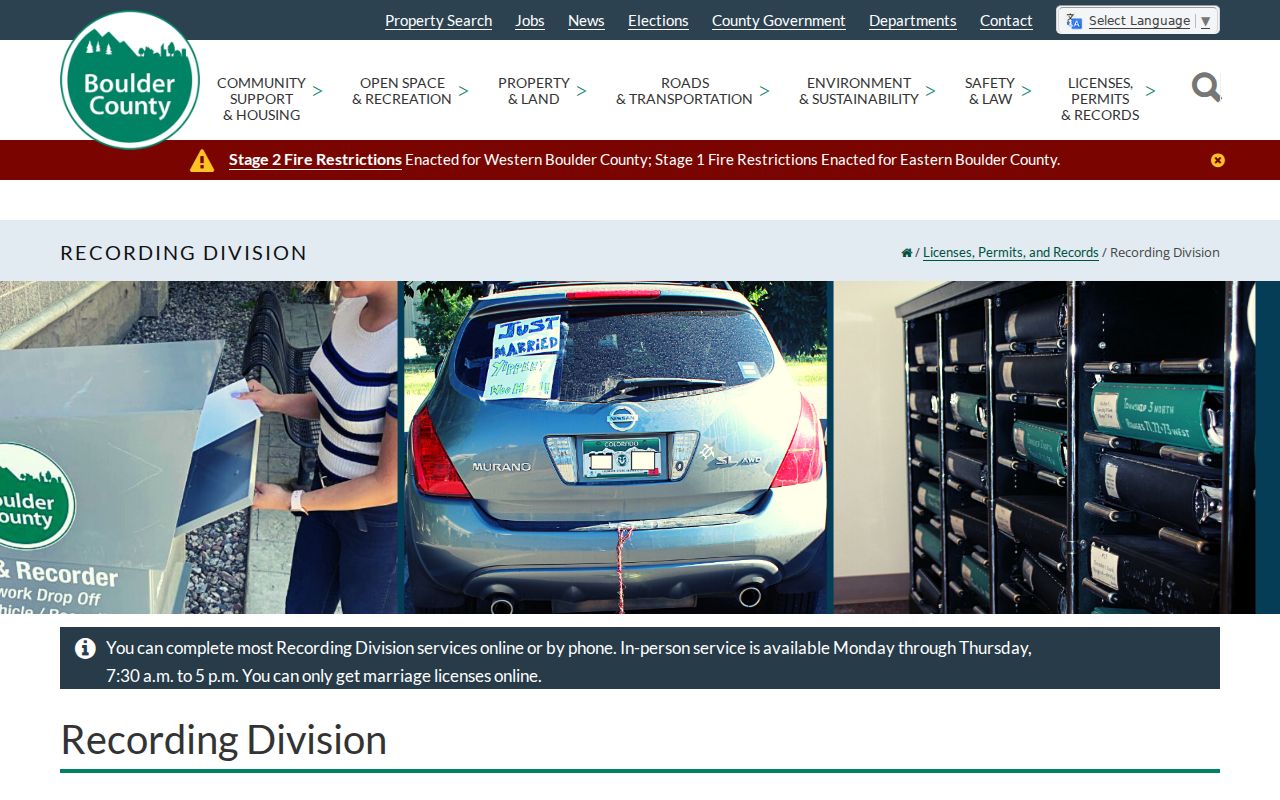The image size is (1280, 800).
Task: Click the Google Translate icon
Action: [x=1074, y=21]
